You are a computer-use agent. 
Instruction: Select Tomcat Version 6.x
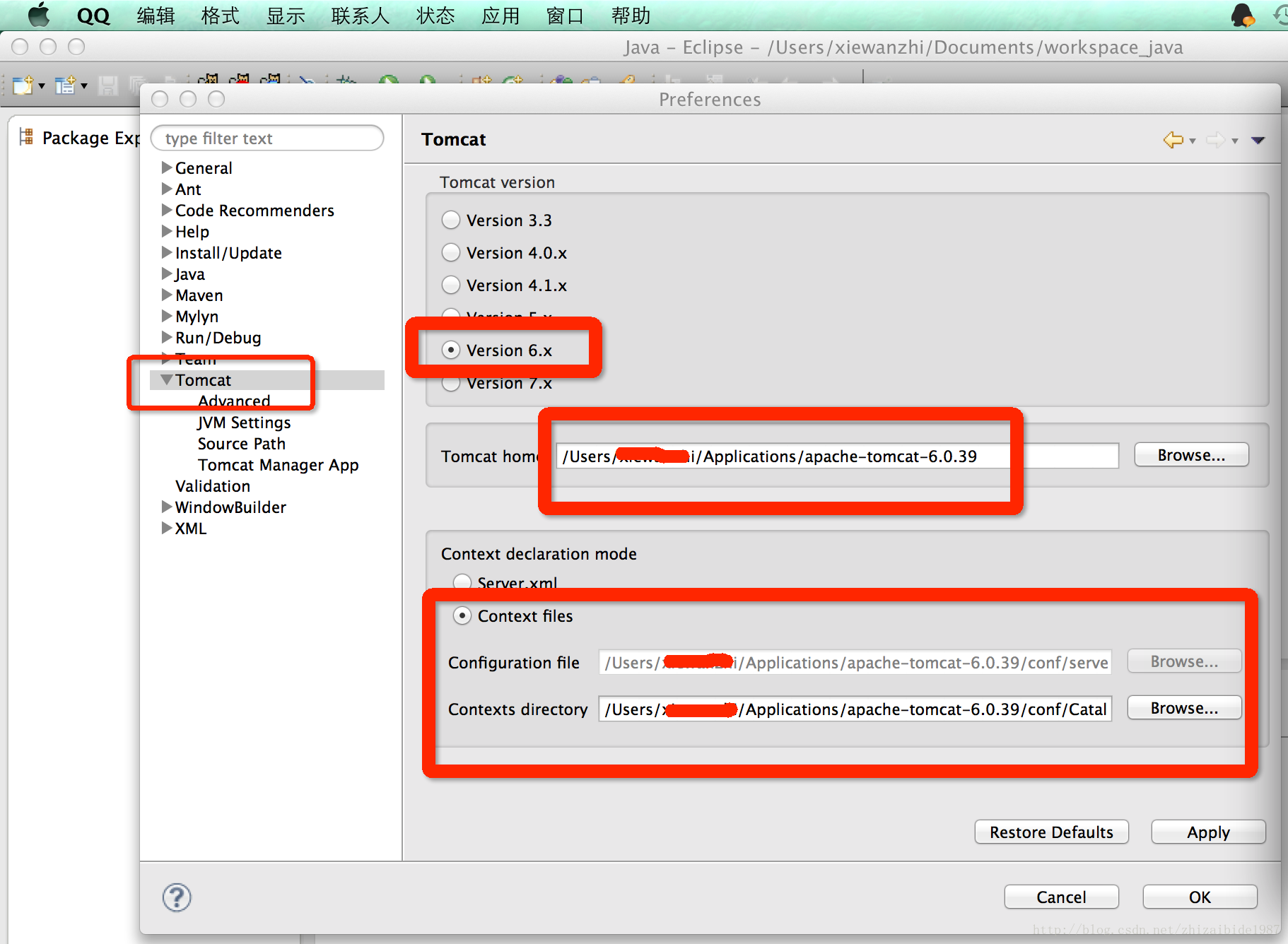point(451,350)
